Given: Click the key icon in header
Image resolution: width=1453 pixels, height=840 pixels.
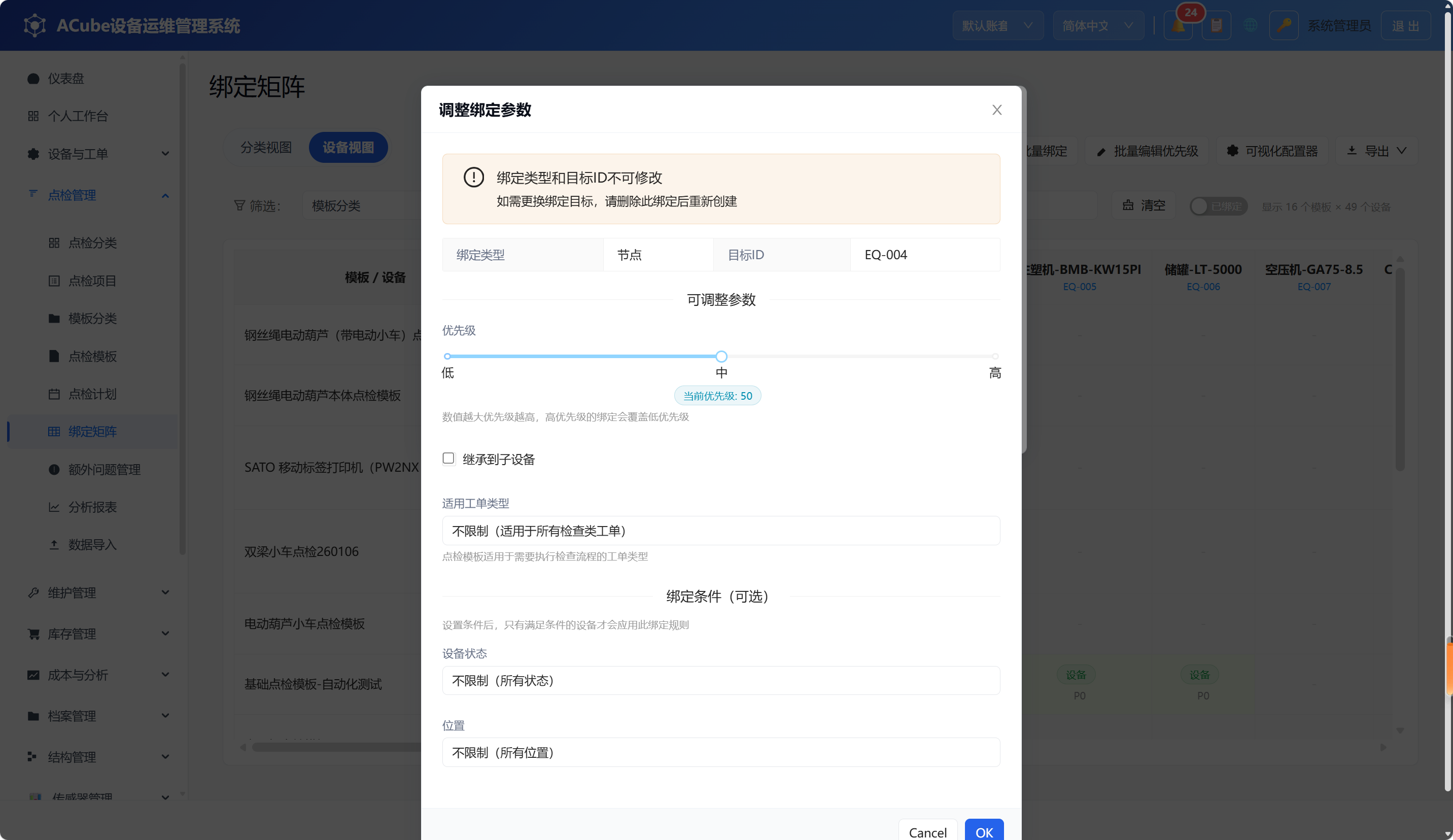Looking at the screenshot, I should point(1284,26).
